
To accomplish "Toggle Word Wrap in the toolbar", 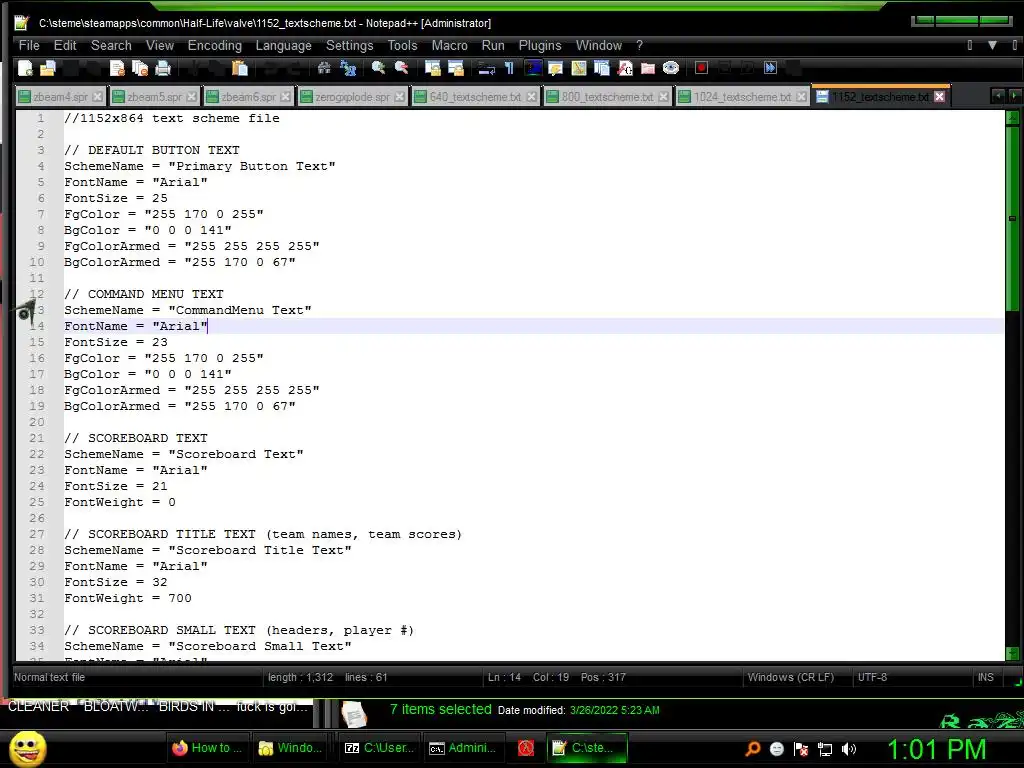I will (x=486, y=68).
